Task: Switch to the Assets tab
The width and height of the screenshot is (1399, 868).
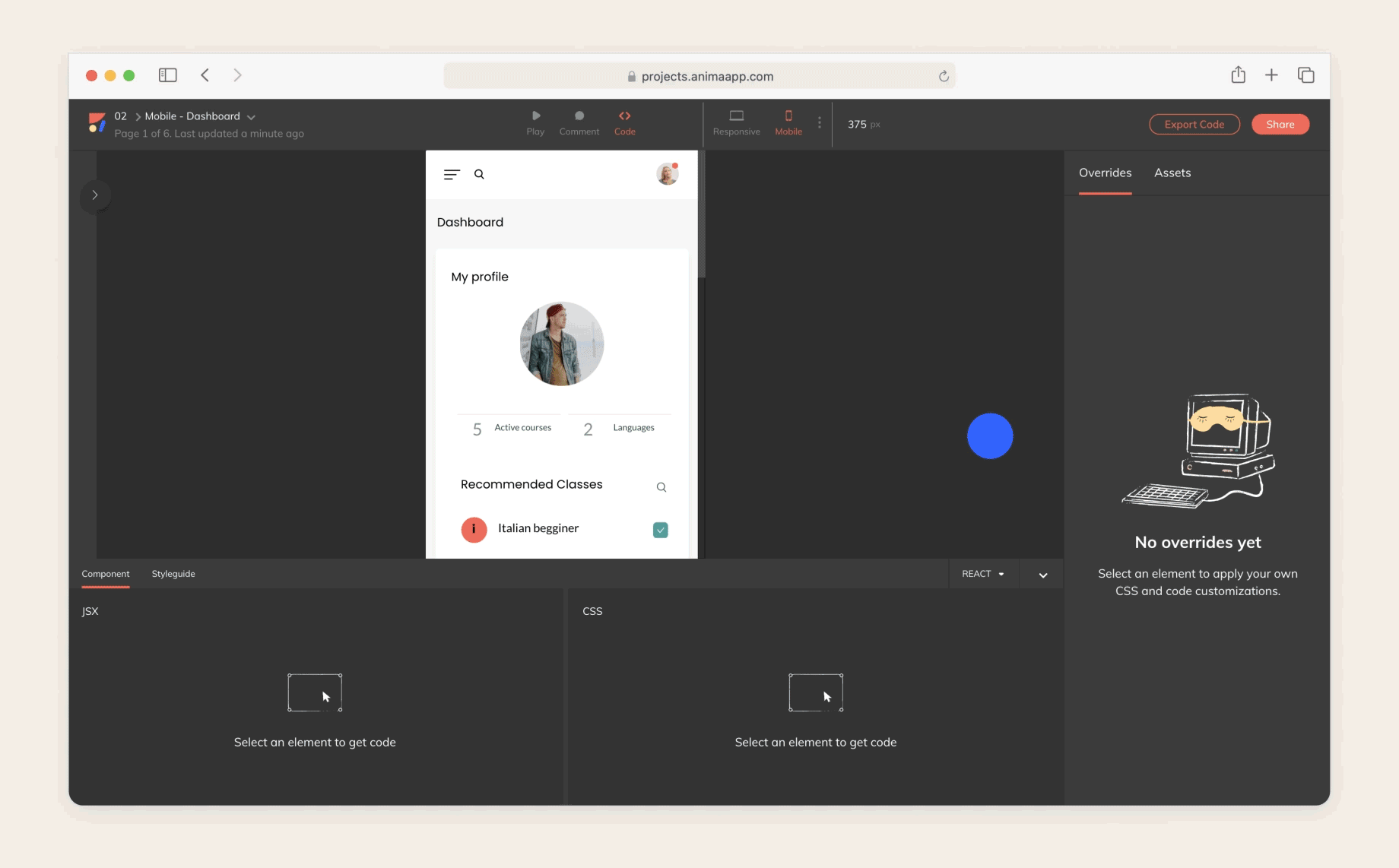Action: click(1172, 173)
